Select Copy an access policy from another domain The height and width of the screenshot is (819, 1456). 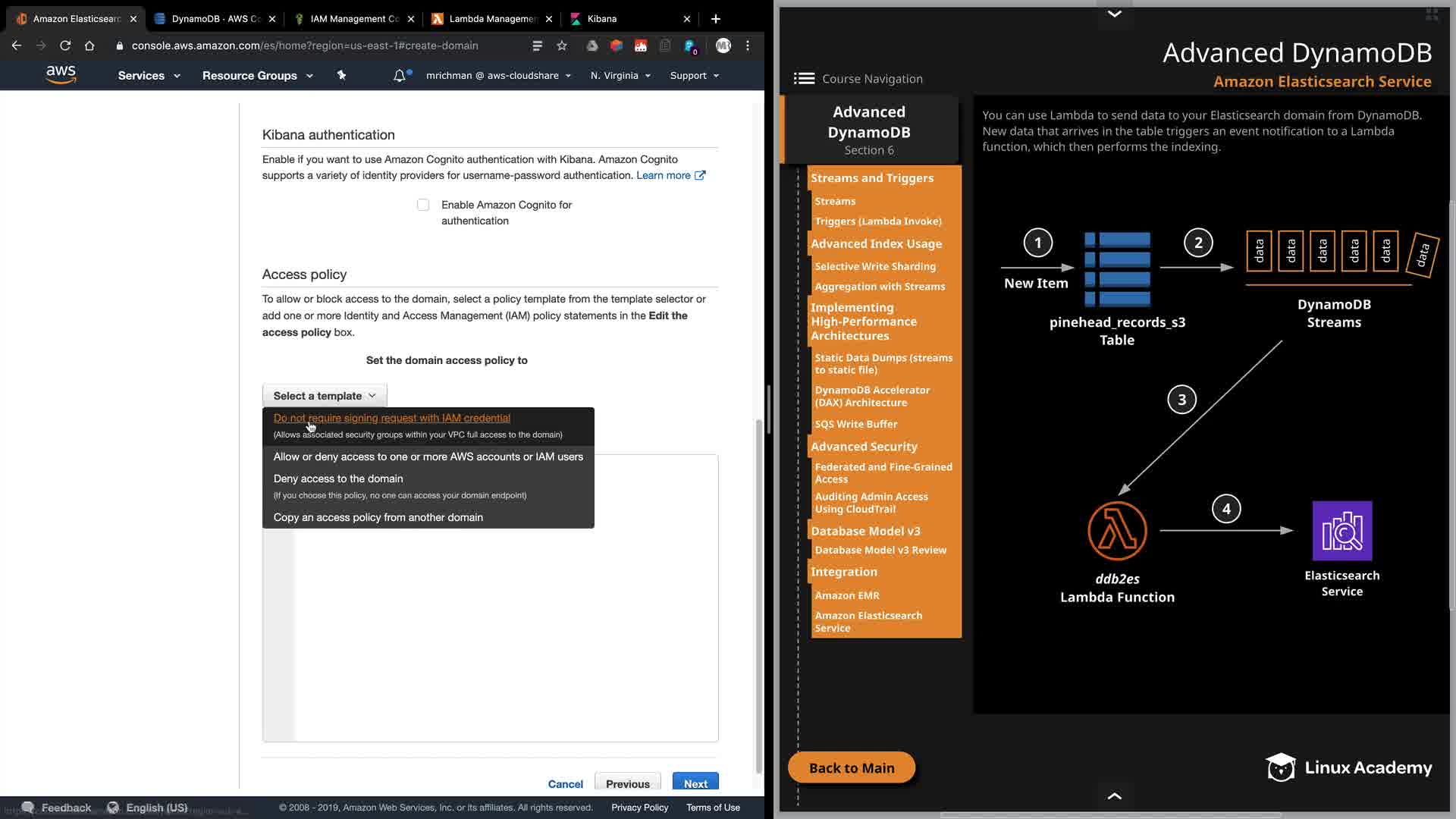pyautogui.click(x=378, y=517)
